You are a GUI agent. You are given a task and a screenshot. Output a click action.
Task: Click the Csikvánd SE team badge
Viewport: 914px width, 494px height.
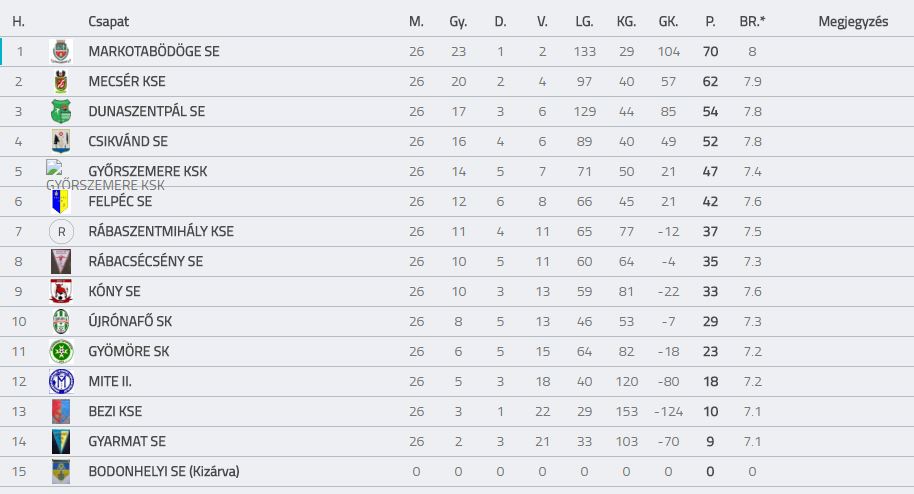(x=61, y=141)
